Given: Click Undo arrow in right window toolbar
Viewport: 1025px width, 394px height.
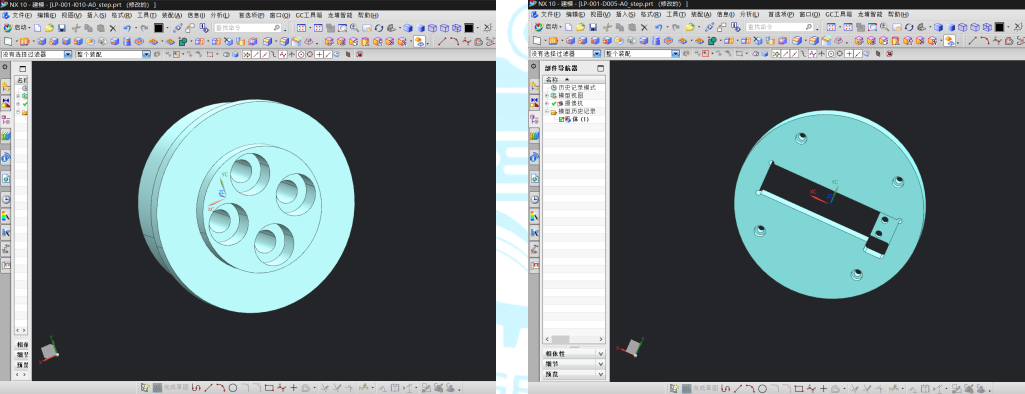Looking at the screenshot, I should [x=658, y=27].
